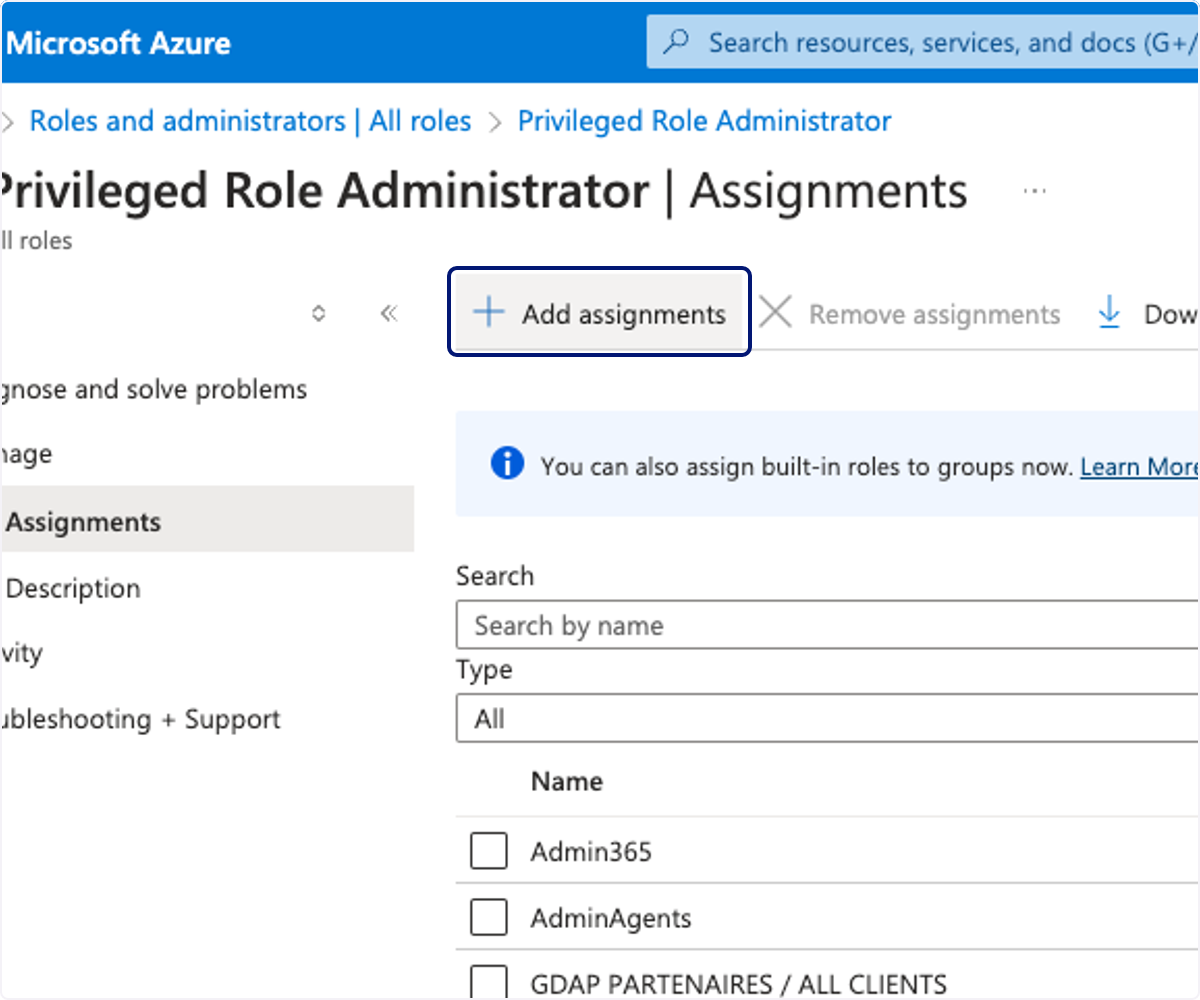Open Privileged Role Administrator breadcrumb link
Image resolution: width=1200 pixels, height=1000 pixels.
704,121
